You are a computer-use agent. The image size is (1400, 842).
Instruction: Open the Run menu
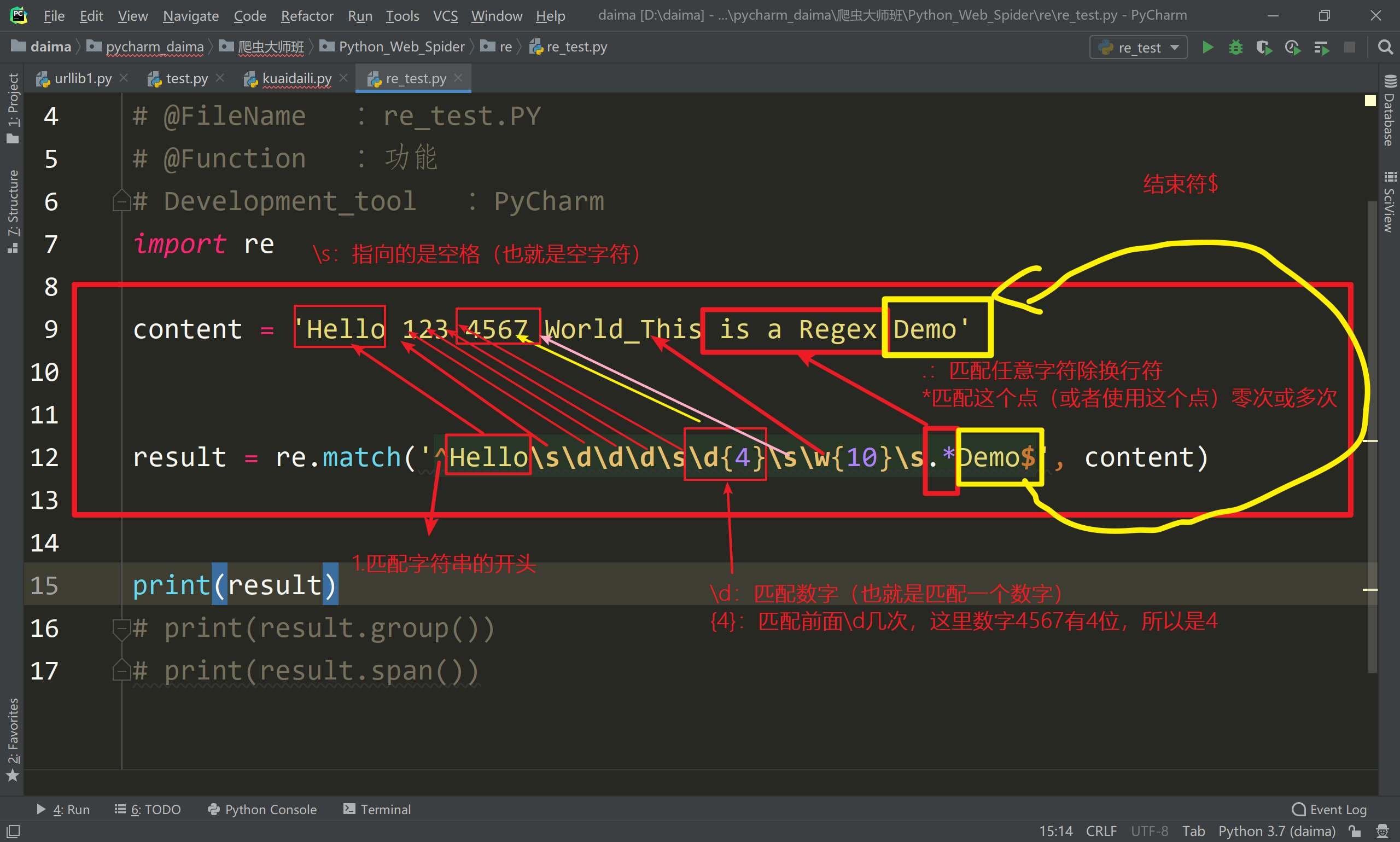360,15
